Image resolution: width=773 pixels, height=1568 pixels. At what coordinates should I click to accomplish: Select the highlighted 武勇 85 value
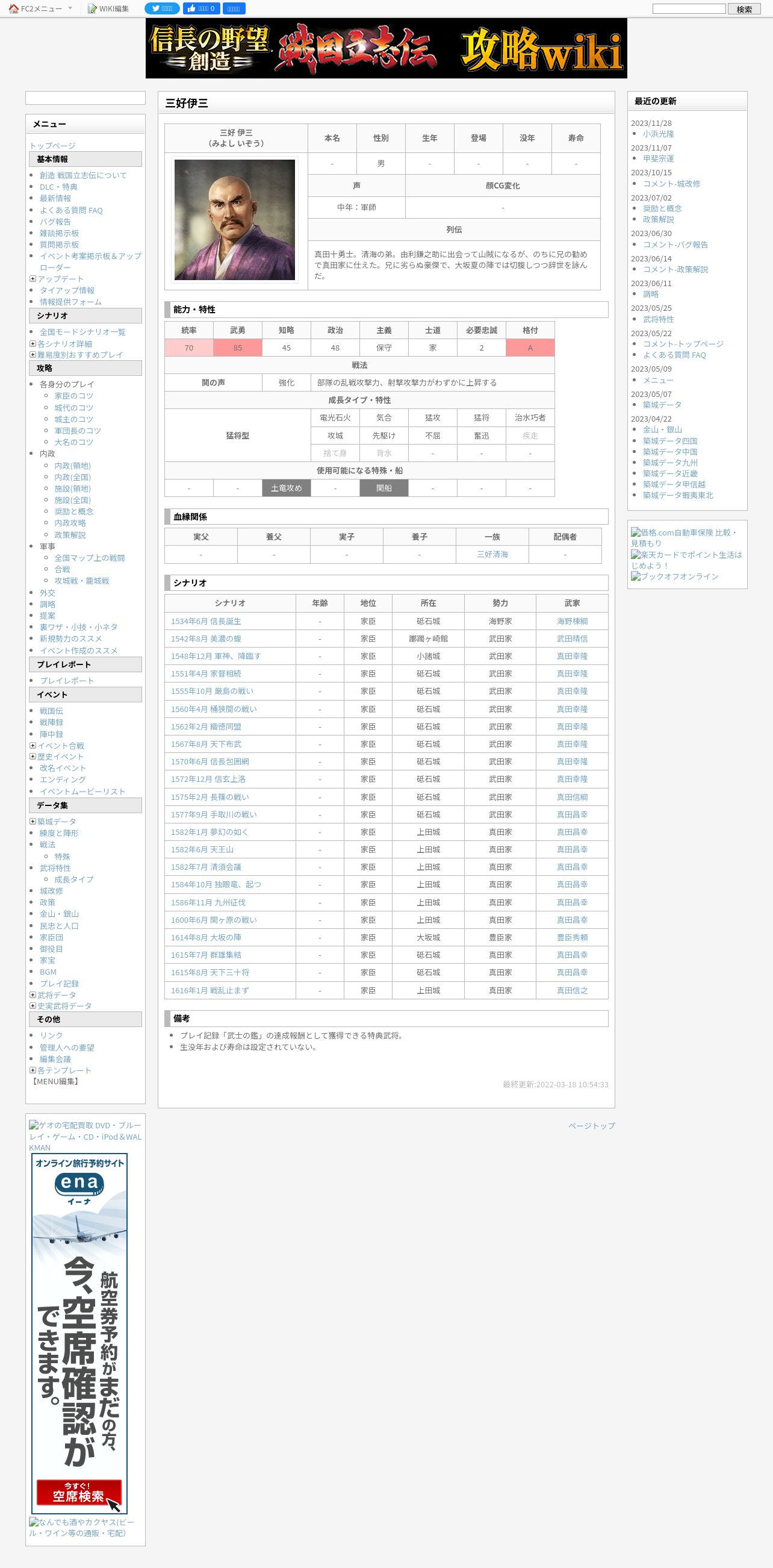tap(238, 348)
